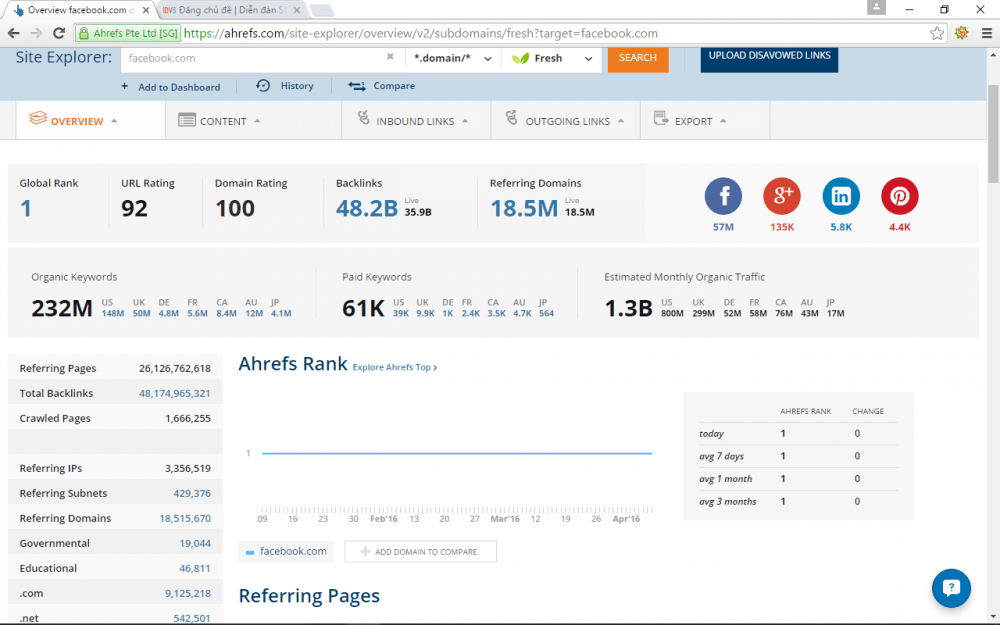This screenshot has height=625, width=1000.
Task: Click the Google Plus count 135K
Action: pos(782,227)
